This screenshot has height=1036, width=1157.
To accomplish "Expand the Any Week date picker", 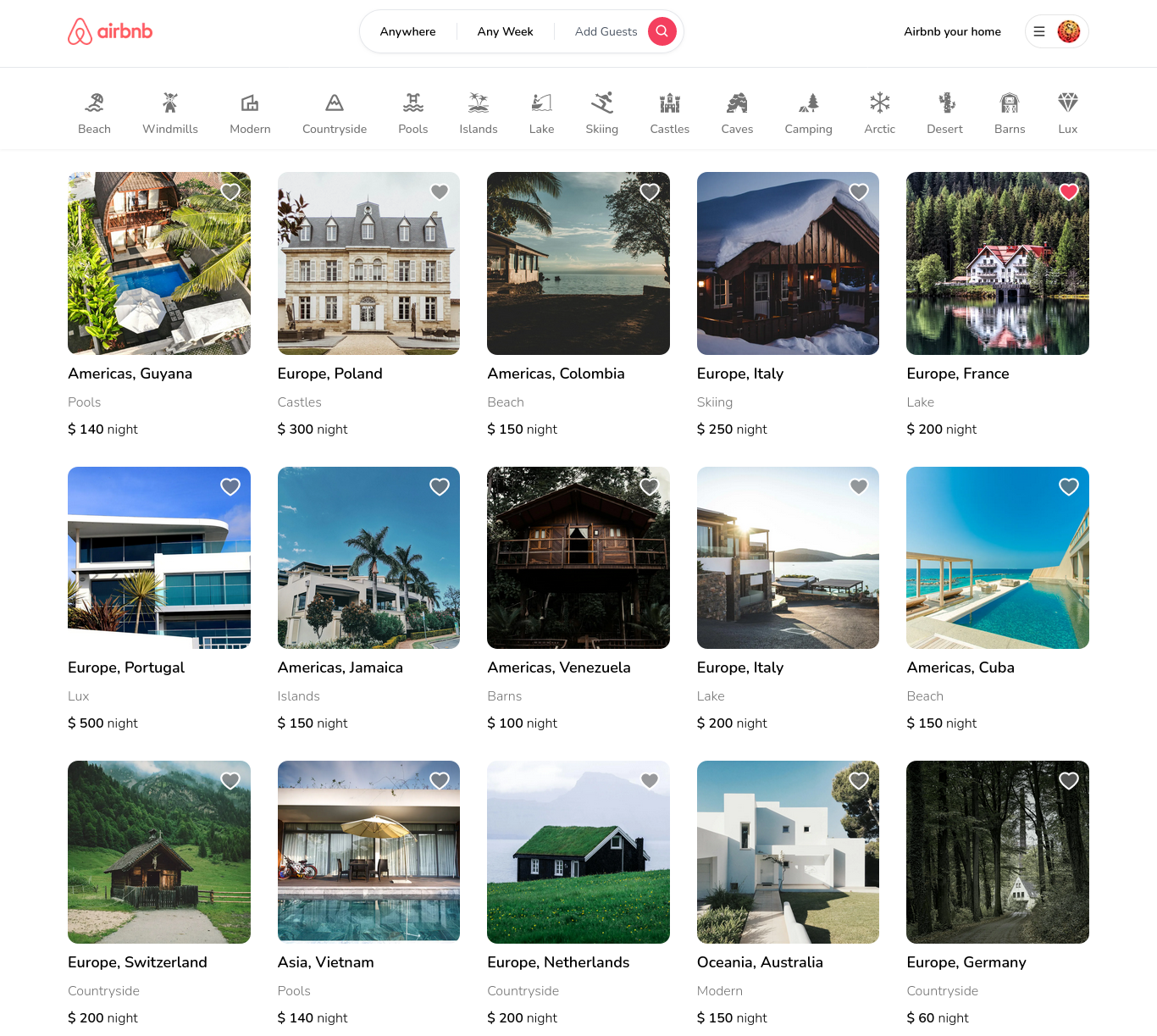I will pos(505,31).
